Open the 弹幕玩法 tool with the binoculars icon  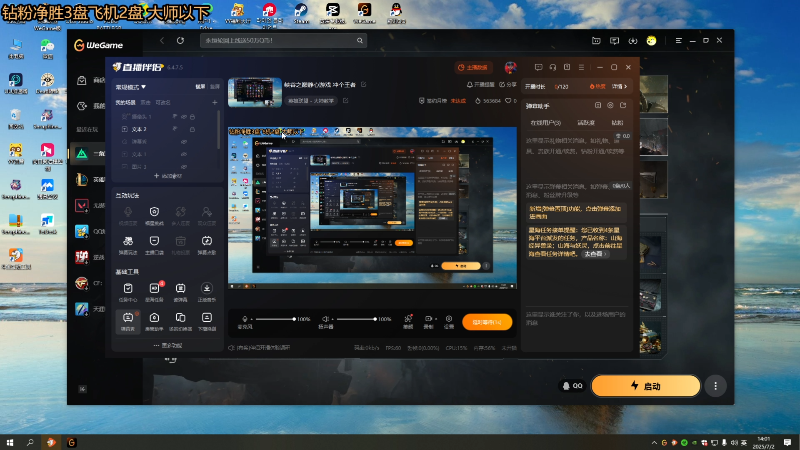click(x=128, y=244)
